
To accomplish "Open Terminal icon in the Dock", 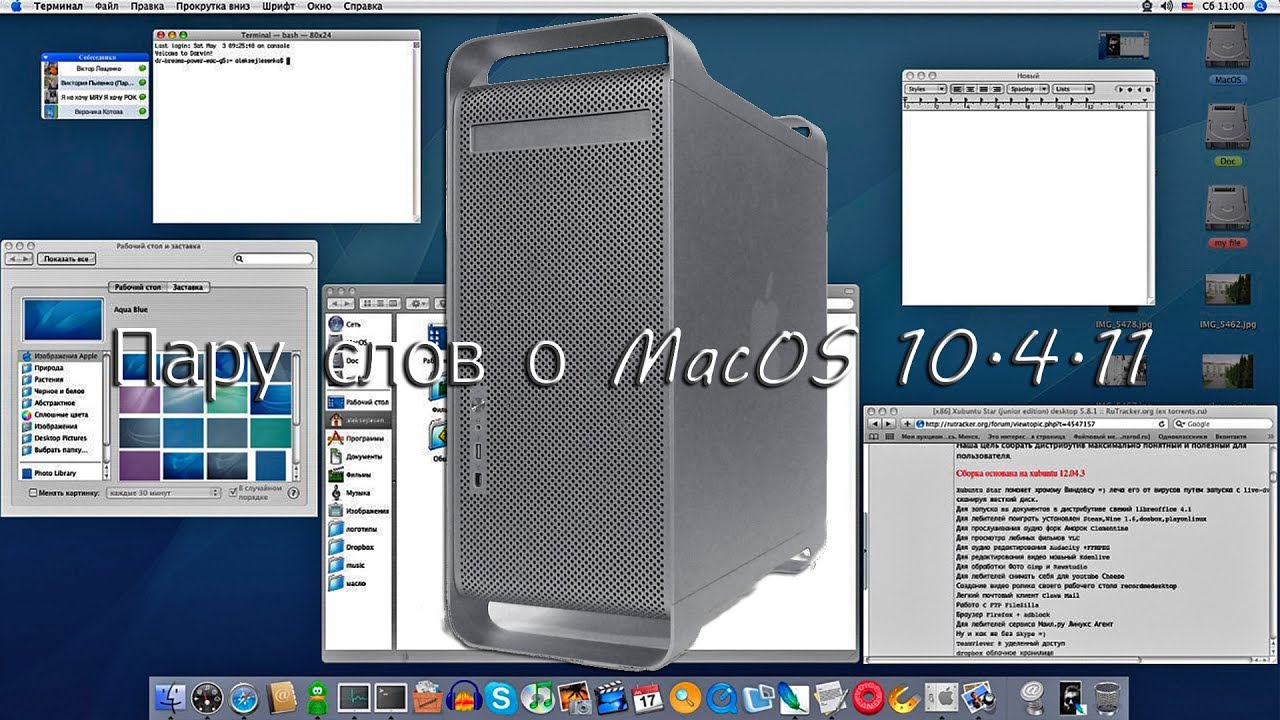I will point(390,697).
